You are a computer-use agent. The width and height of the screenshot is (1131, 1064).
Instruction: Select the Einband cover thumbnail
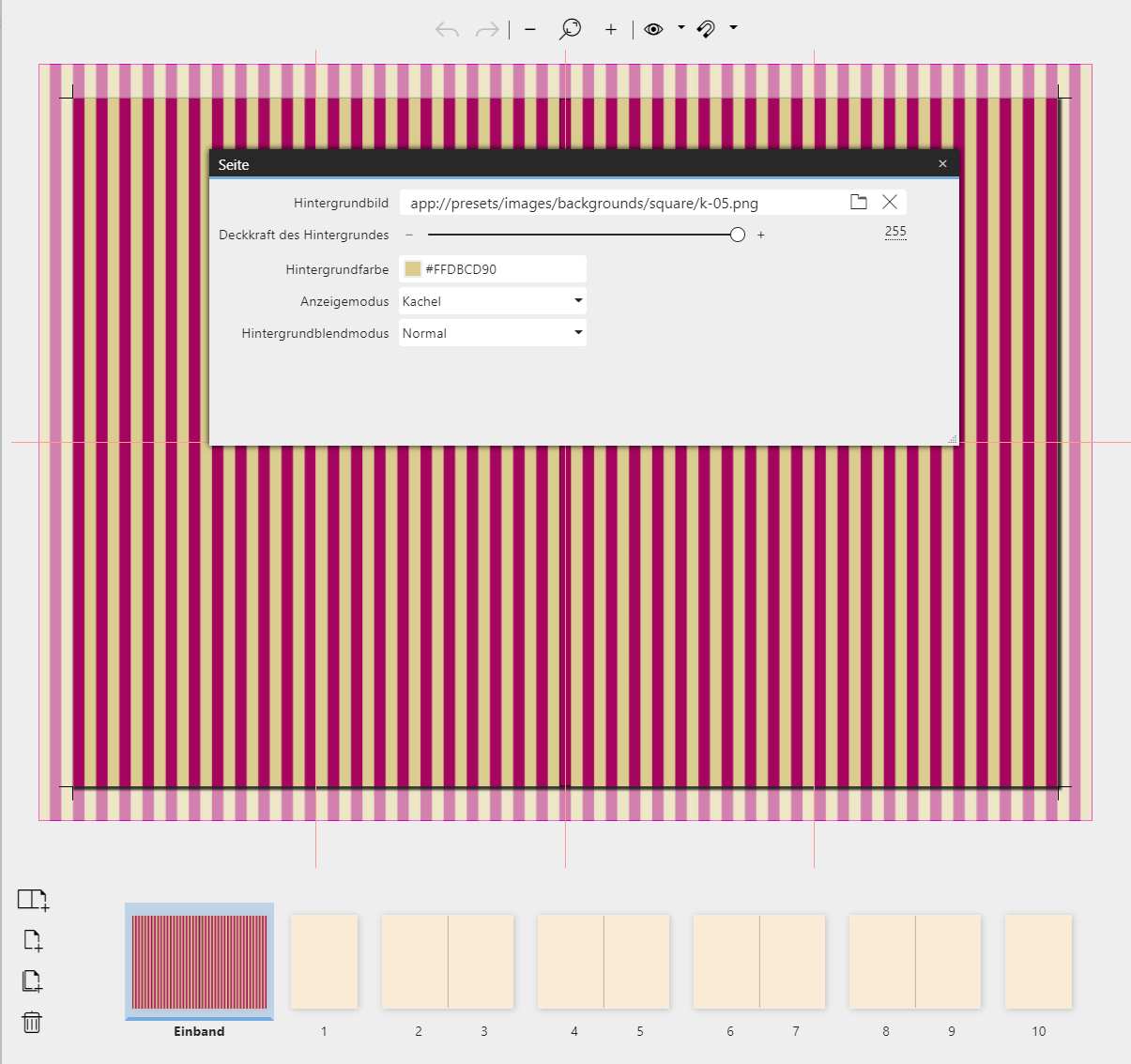199,963
